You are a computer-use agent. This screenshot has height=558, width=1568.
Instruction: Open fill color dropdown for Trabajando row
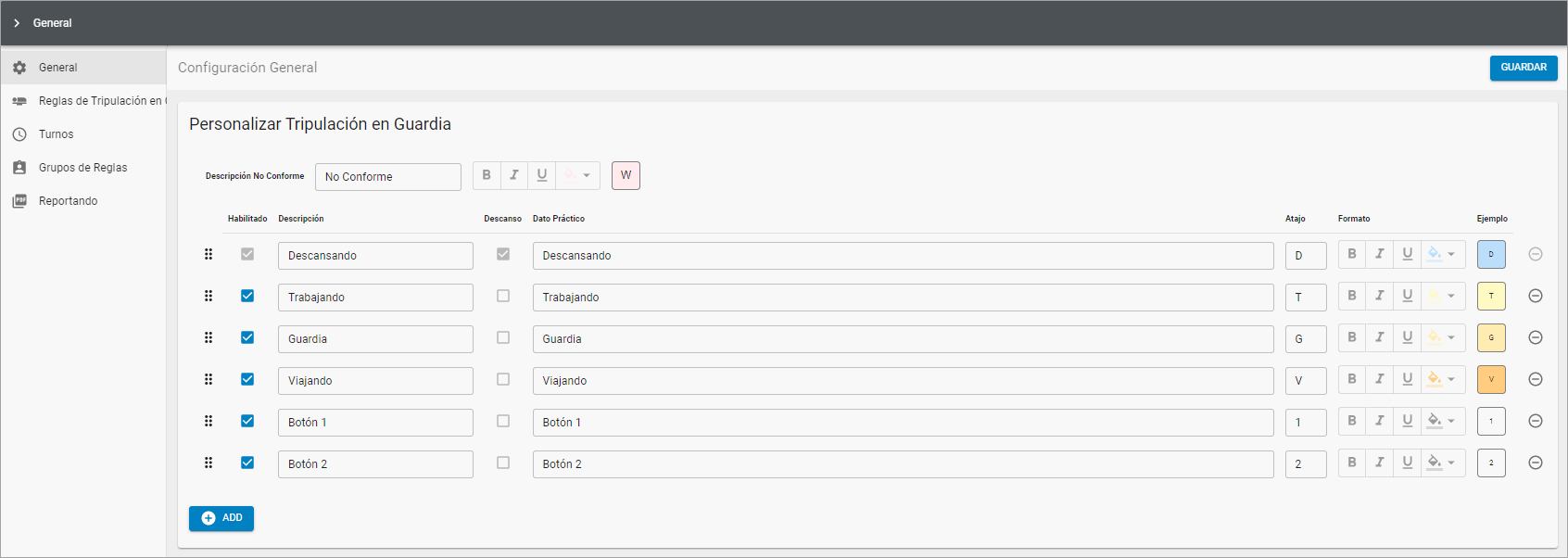1443,296
